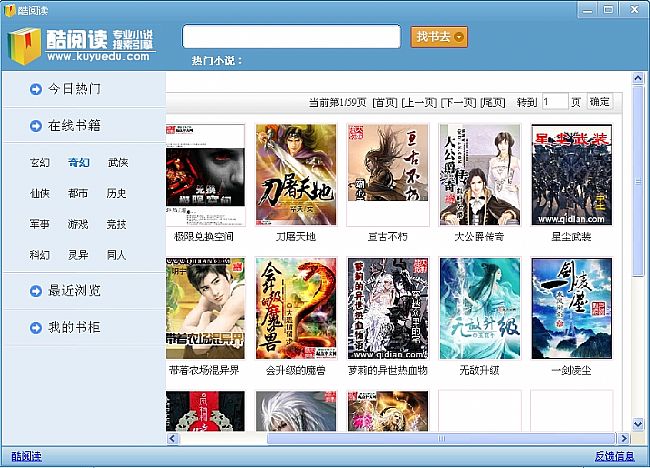This screenshot has height=468, width=650.
Task: Click the 无敌升级 title text
Action: click(479, 370)
